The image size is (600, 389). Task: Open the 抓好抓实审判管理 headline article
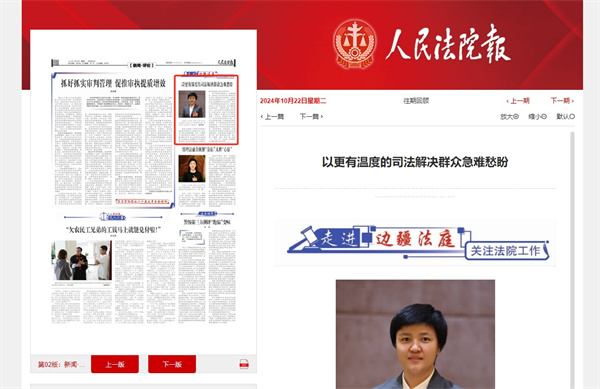pyautogui.click(x=113, y=83)
